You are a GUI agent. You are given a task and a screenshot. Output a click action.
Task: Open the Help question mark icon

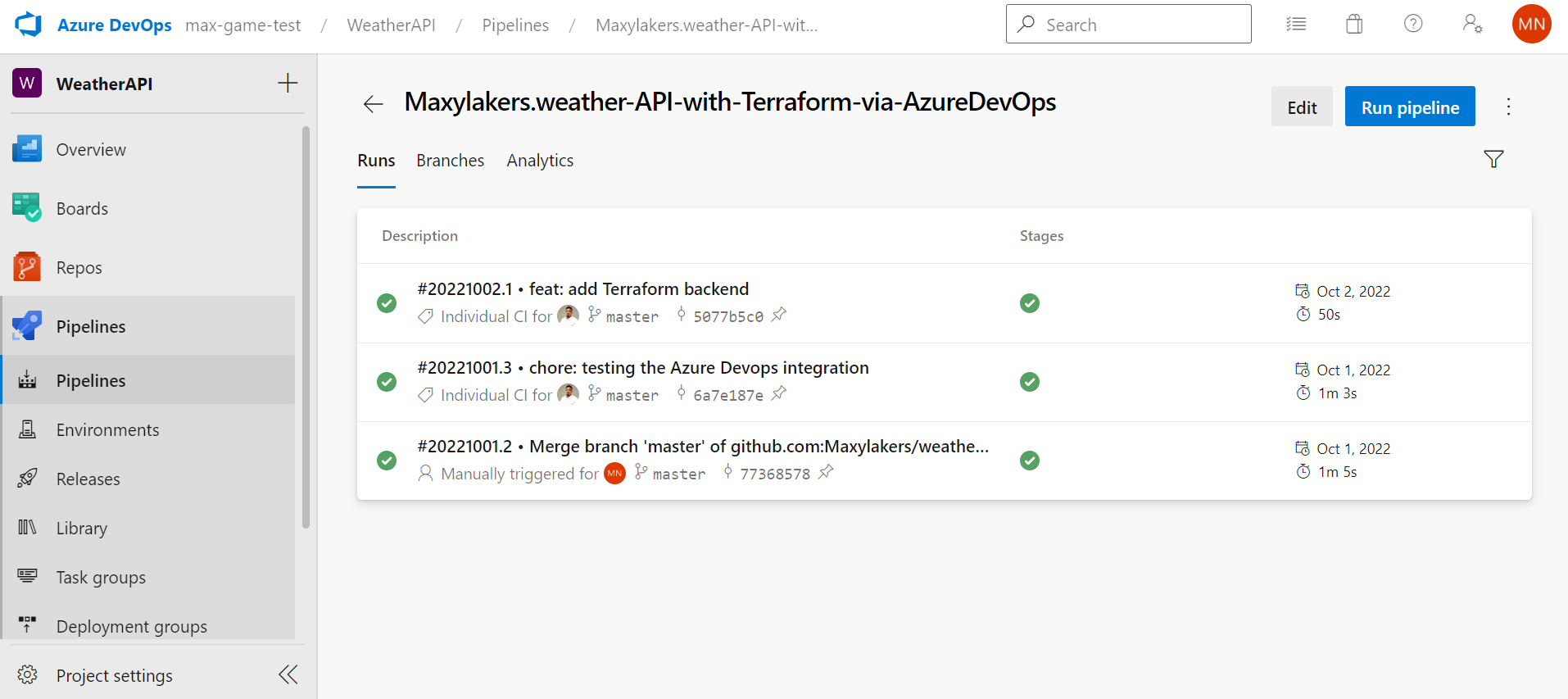[x=1413, y=24]
